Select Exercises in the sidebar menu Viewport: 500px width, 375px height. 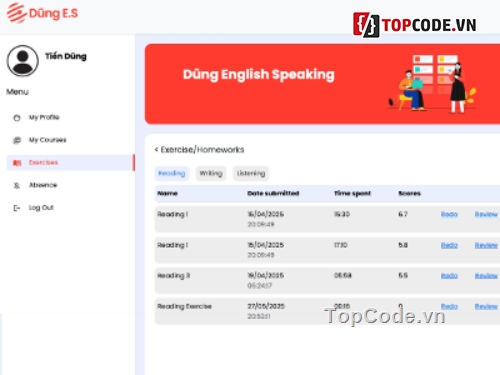tap(70, 163)
